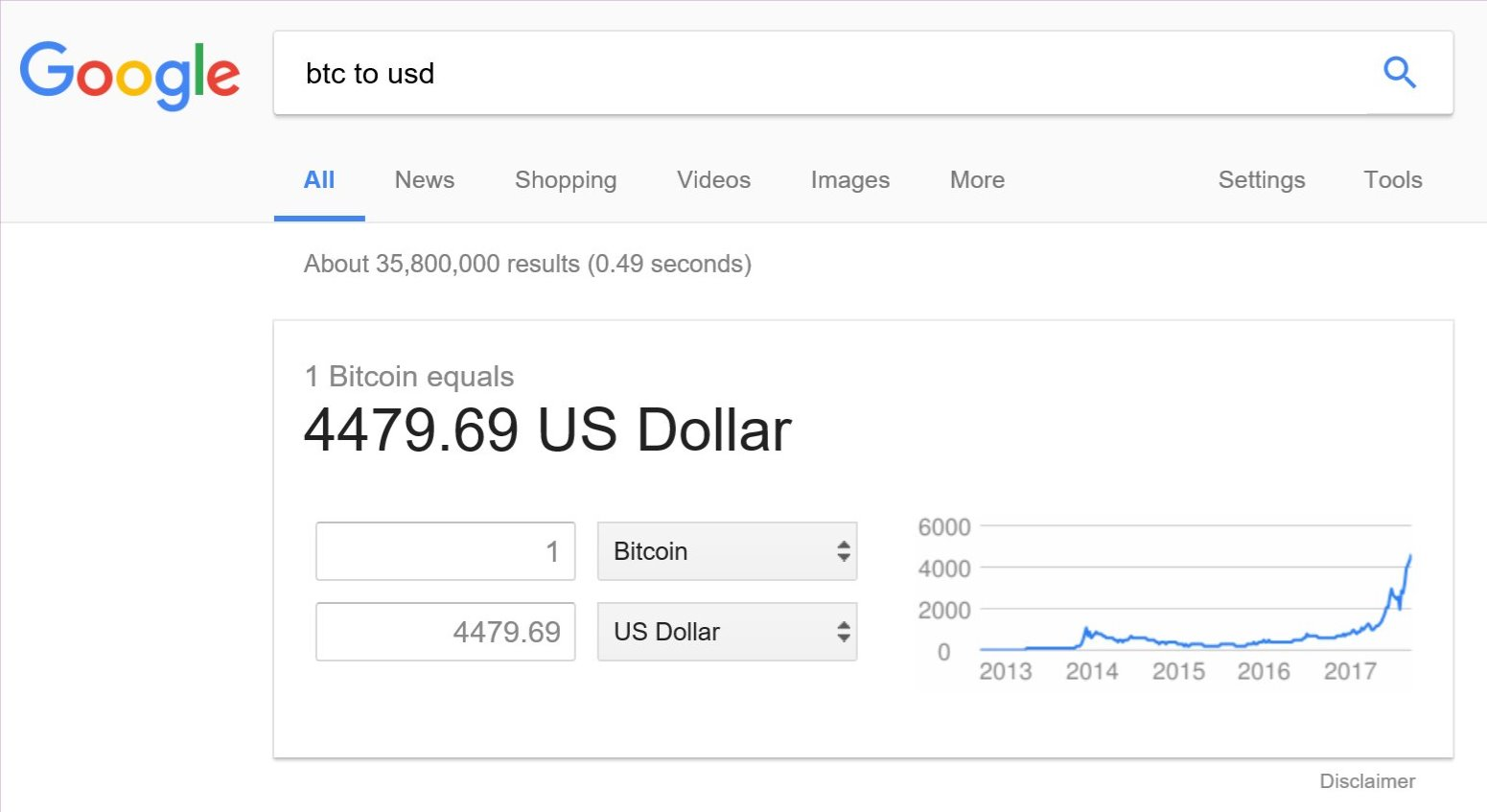Viewport: 1487px width, 812px height.
Task: Click the 4479.69 US Dollar result heading
Action: [x=547, y=430]
